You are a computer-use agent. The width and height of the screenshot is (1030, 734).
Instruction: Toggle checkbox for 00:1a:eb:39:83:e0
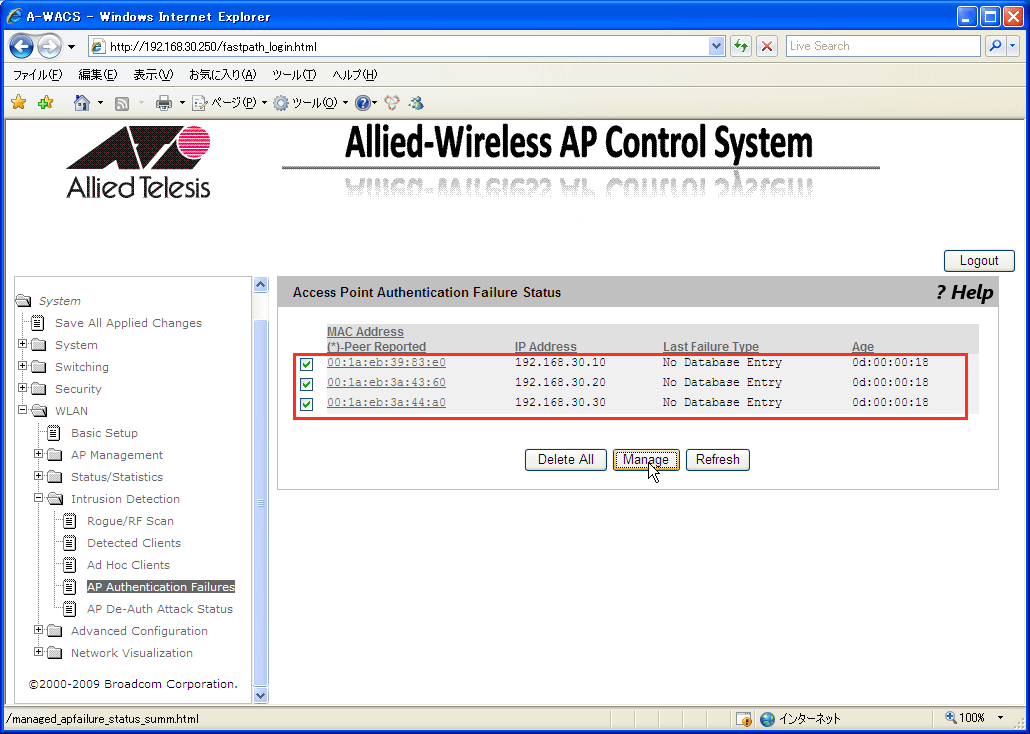coord(306,364)
